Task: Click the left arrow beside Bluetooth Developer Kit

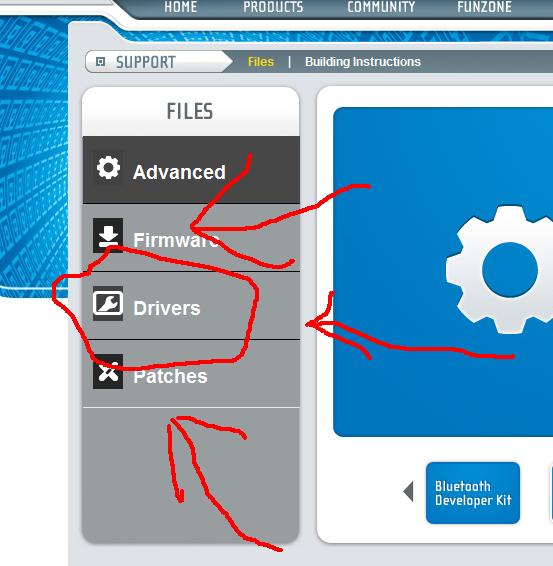Action: click(408, 491)
